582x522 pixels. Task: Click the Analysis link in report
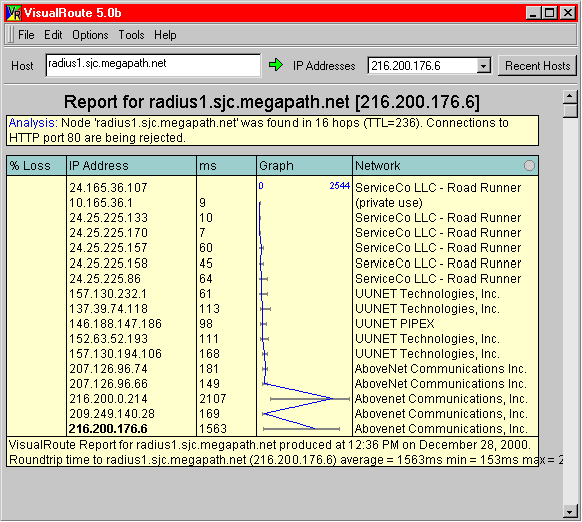coord(33,123)
